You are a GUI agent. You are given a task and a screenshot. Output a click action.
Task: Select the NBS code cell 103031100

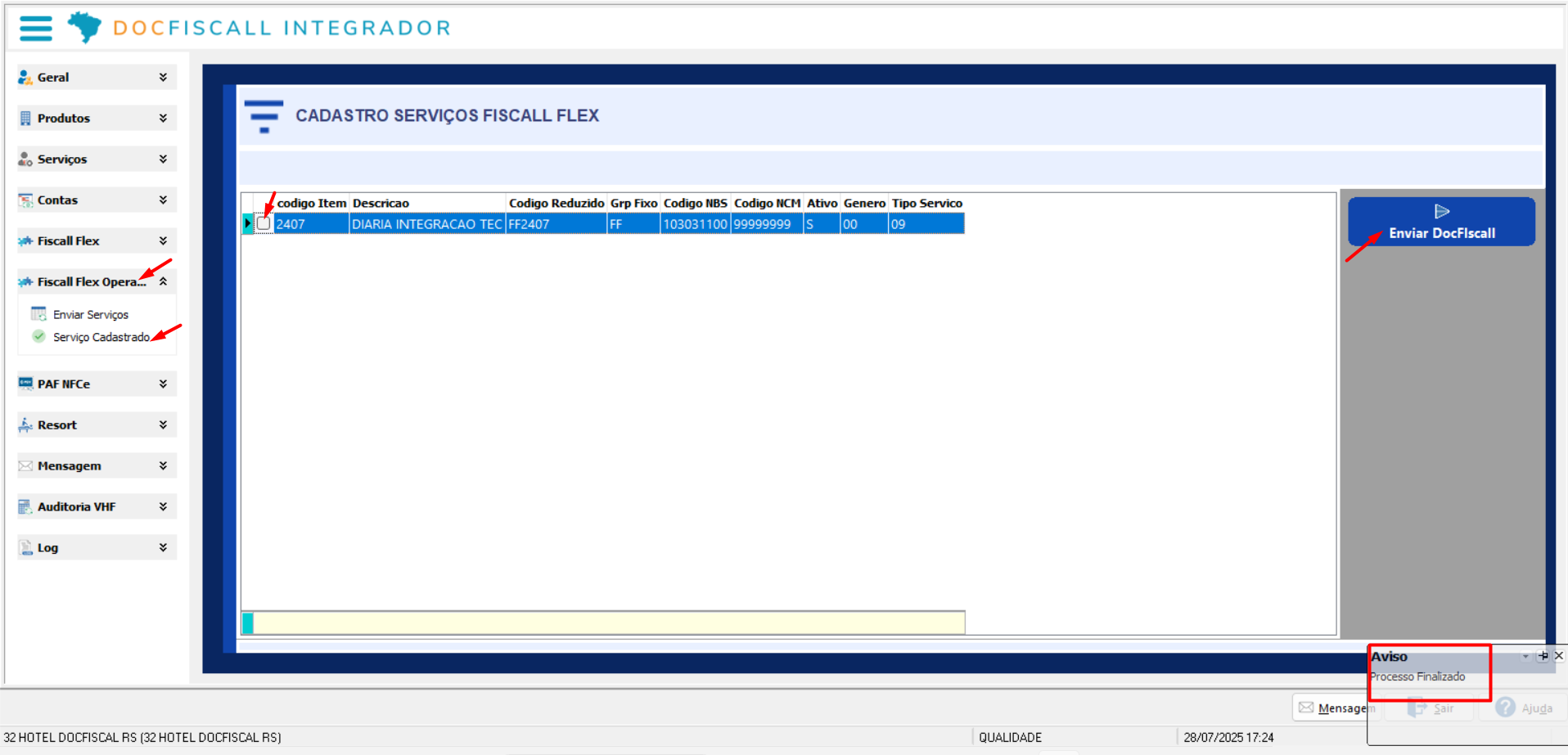(696, 224)
